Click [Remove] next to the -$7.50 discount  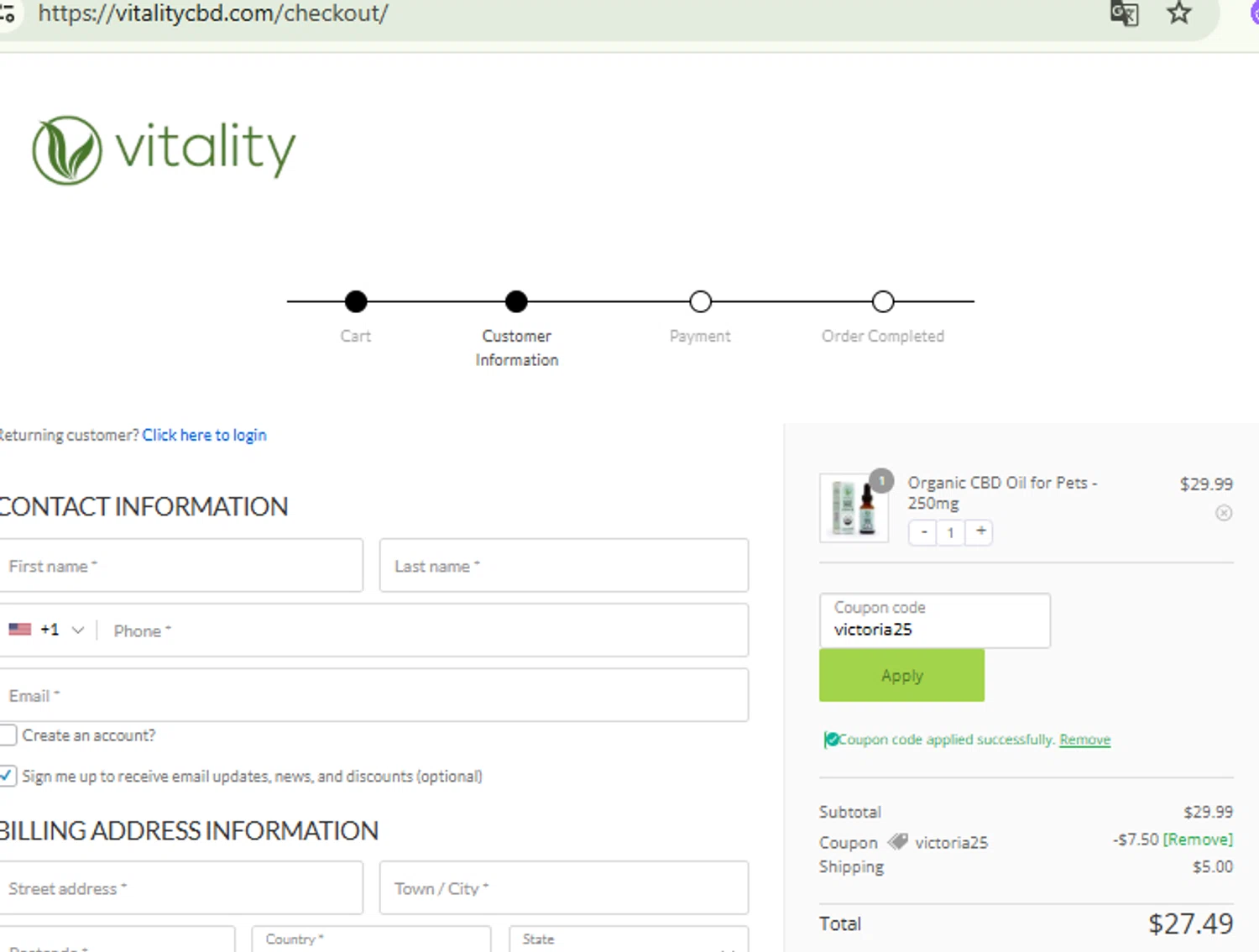tap(1198, 840)
